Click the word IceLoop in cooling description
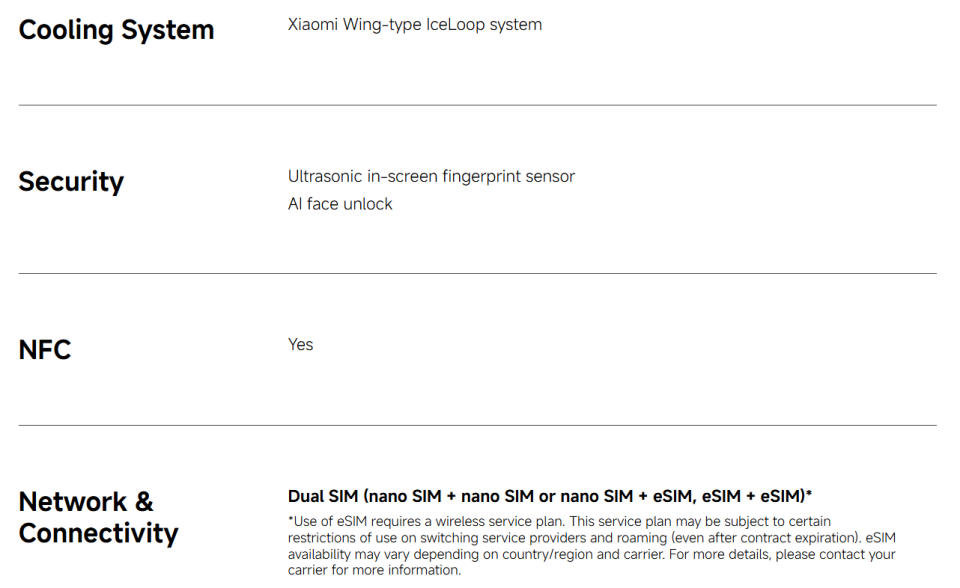Screen dimensions: 960x588 [450, 25]
